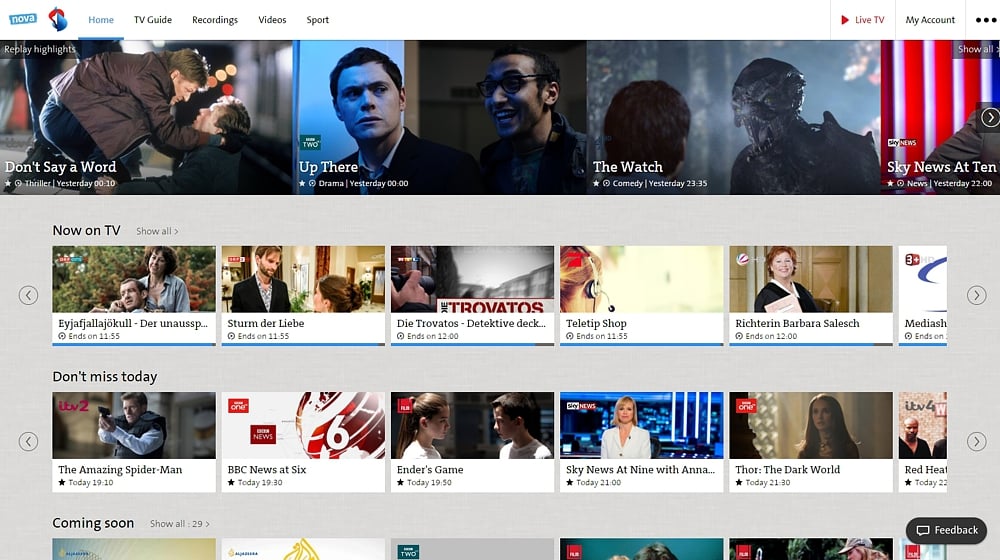This screenshot has width=1000, height=560.
Task: Open the Sport tab
Action: (x=318, y=20)
